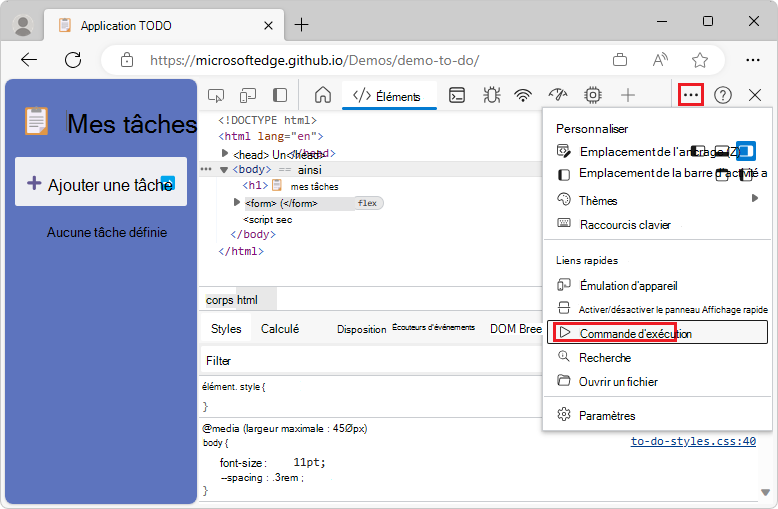This screenshot has height=509, width=778.
Task: Click the flex badge on form element
Action: (x=368, y=203)
